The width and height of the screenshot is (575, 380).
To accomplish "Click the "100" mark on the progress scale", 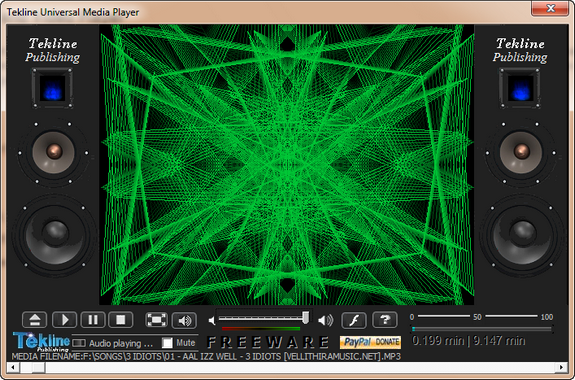I will pos(547,317).
